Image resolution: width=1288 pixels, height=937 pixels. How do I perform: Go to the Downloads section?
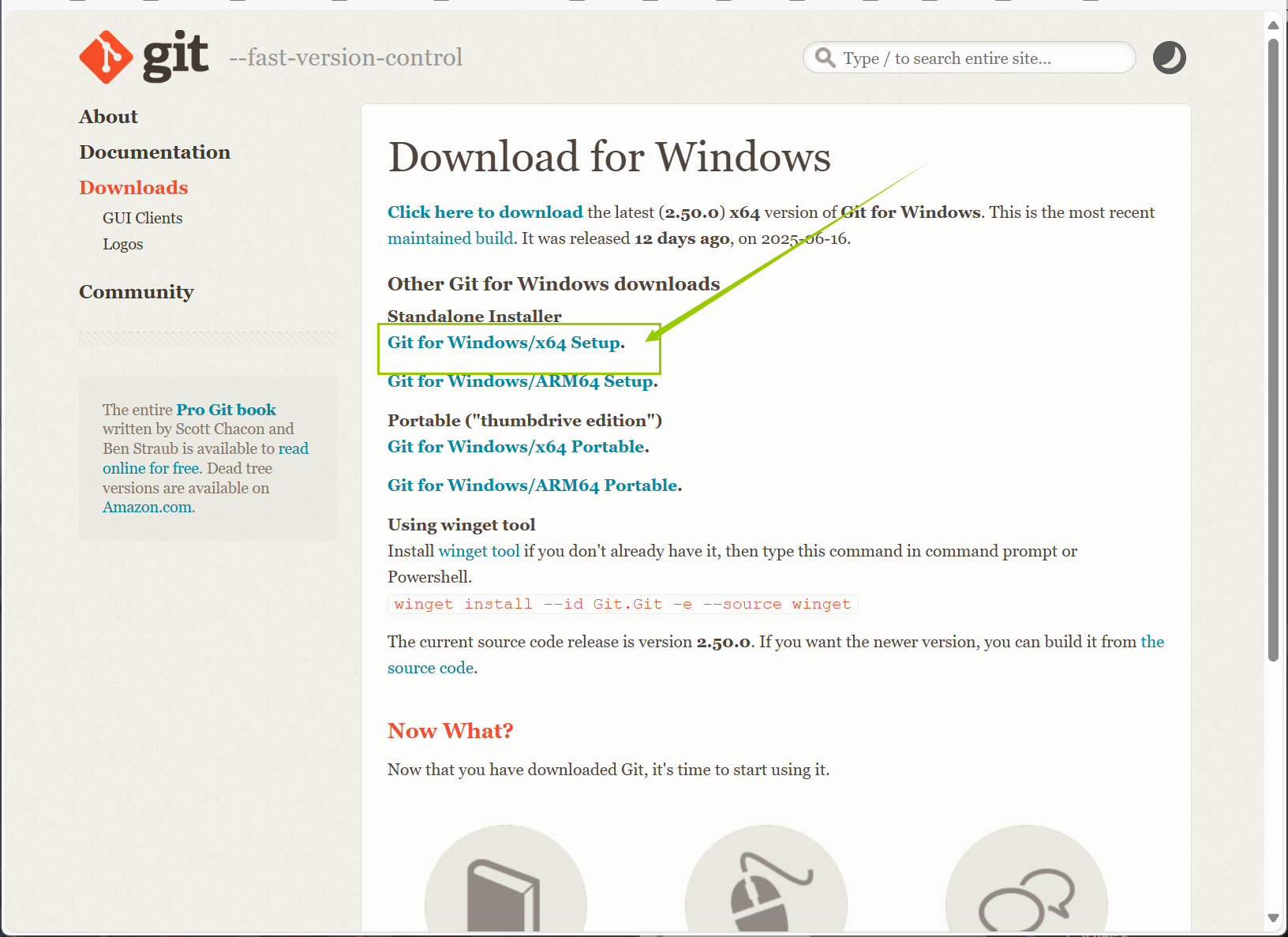(133, 188)
